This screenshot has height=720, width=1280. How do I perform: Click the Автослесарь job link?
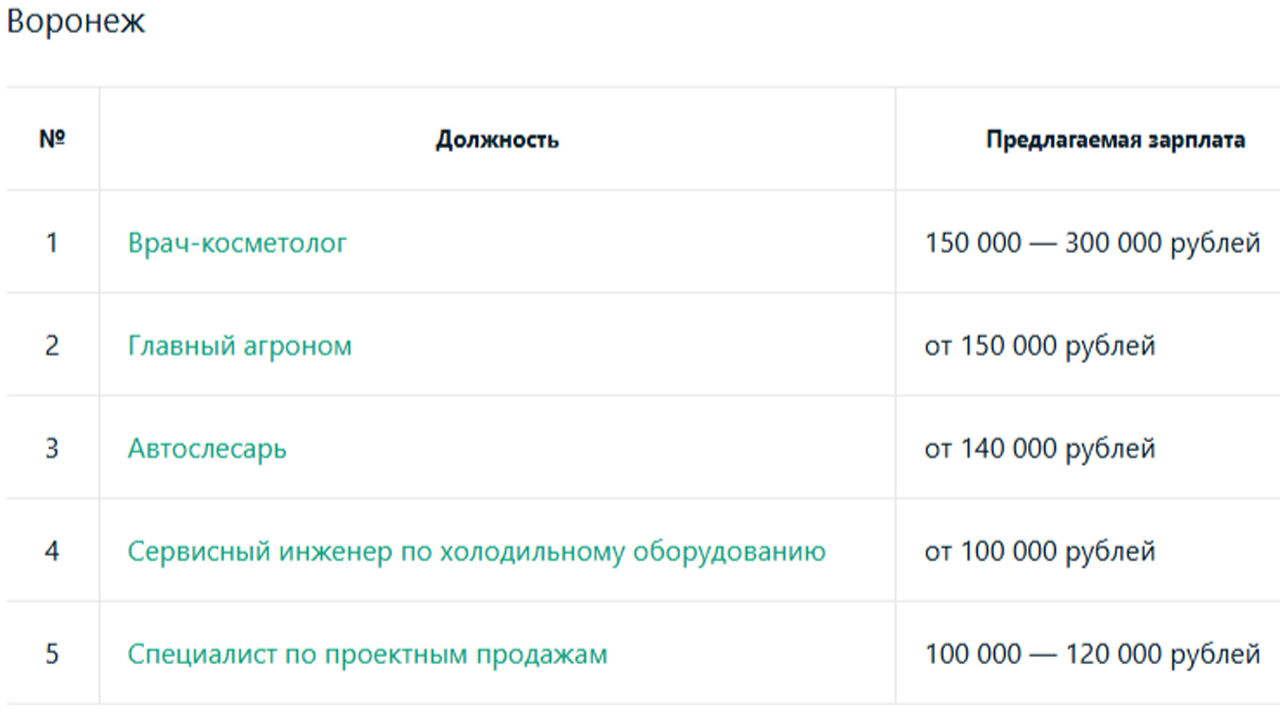click(x=207, y=449)
